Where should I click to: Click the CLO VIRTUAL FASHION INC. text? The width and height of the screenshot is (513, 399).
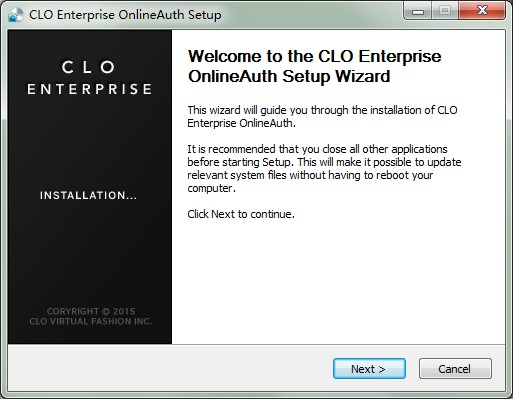pos(90,321)
